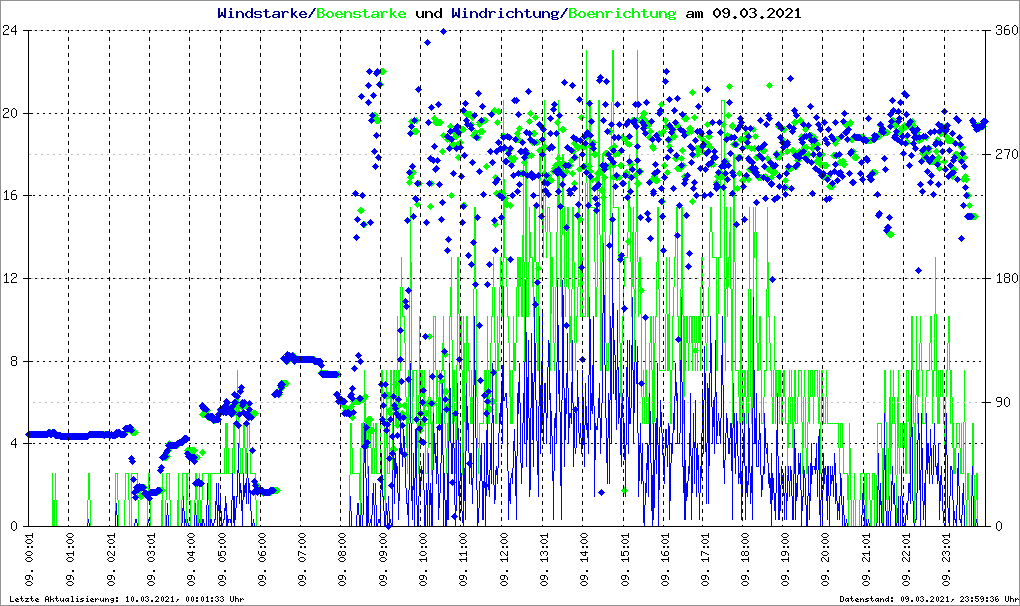The width and height of the screenshot is (1020, 606).
Task: Click left axis value 12
Action: point(10,278)
